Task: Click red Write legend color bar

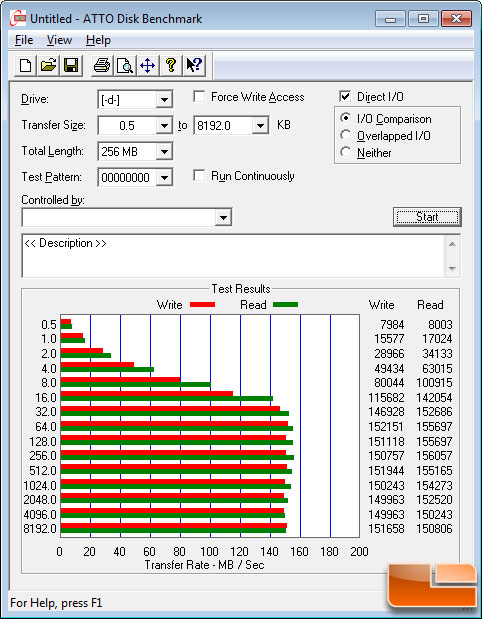Action: click(x=203, y=305)
